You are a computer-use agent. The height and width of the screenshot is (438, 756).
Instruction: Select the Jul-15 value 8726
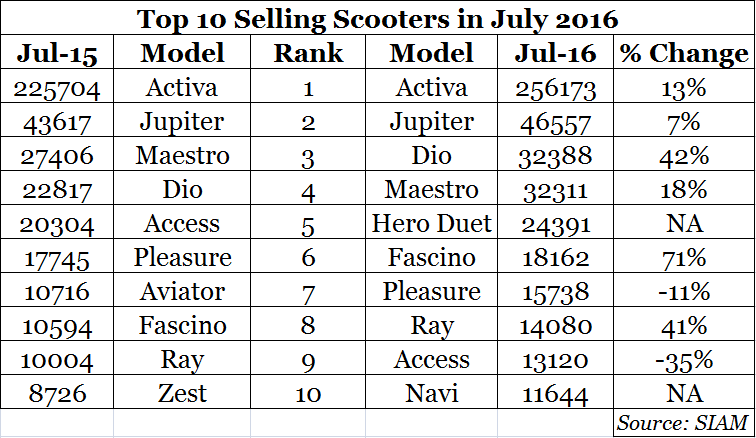[57, 393]
